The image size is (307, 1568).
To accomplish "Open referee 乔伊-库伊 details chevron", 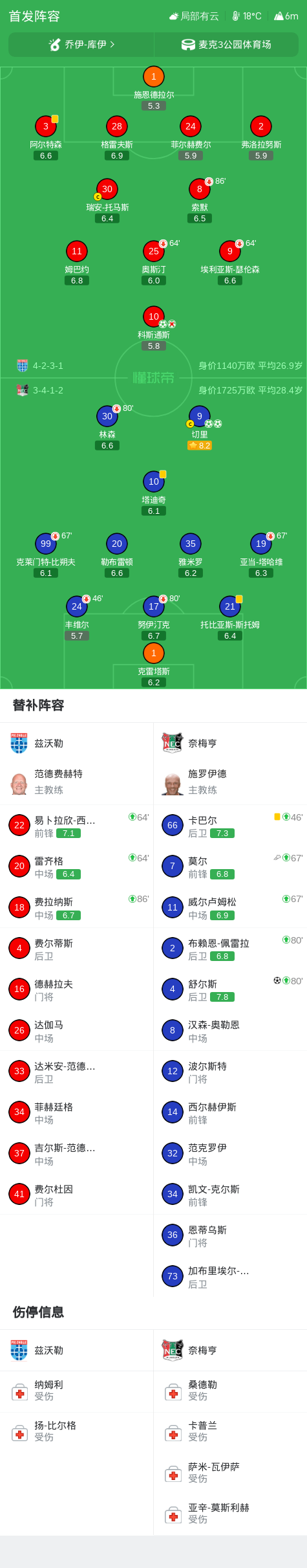I will point(112,45).
